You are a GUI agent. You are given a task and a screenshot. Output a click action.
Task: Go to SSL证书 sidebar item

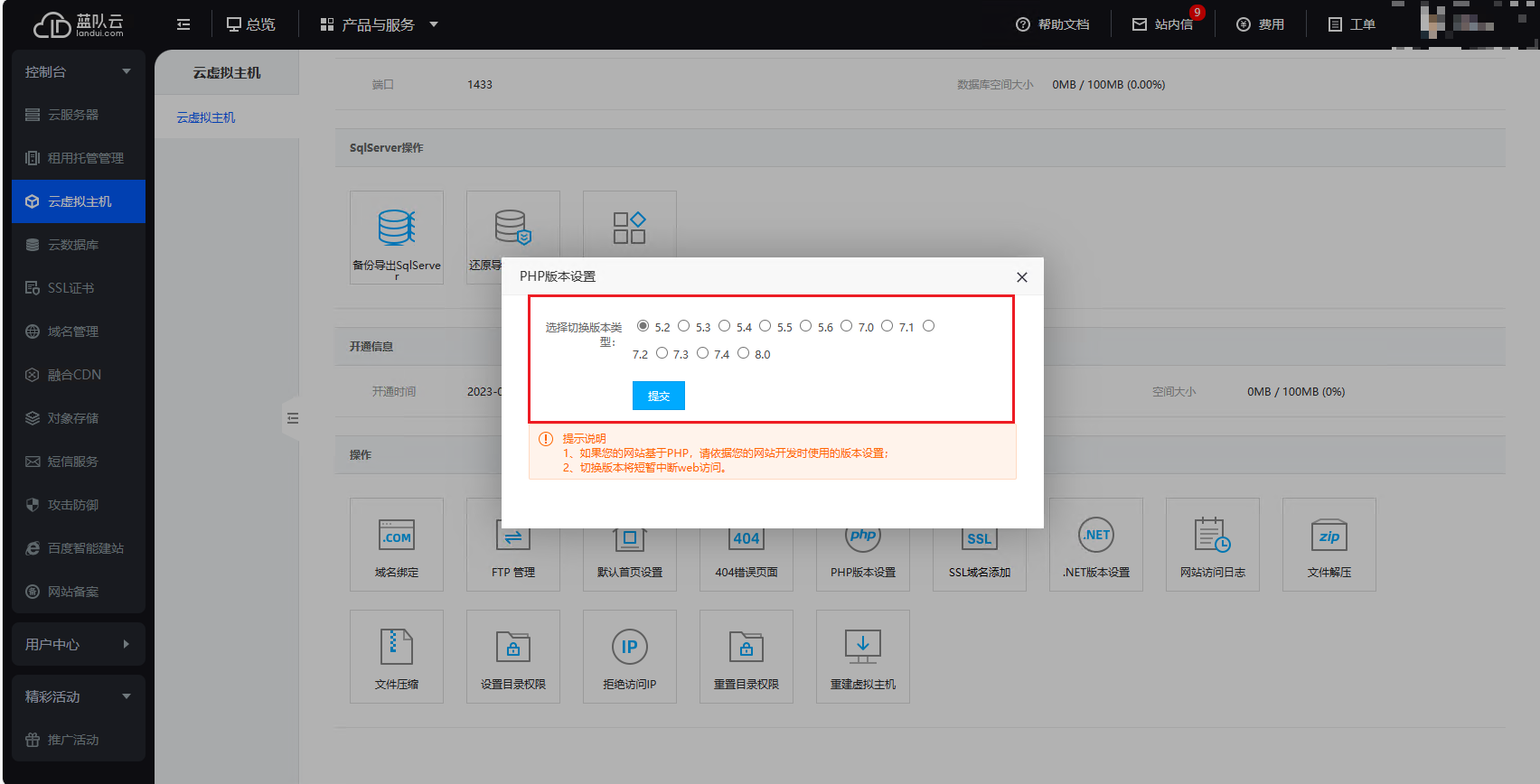(x=70, y=288)
